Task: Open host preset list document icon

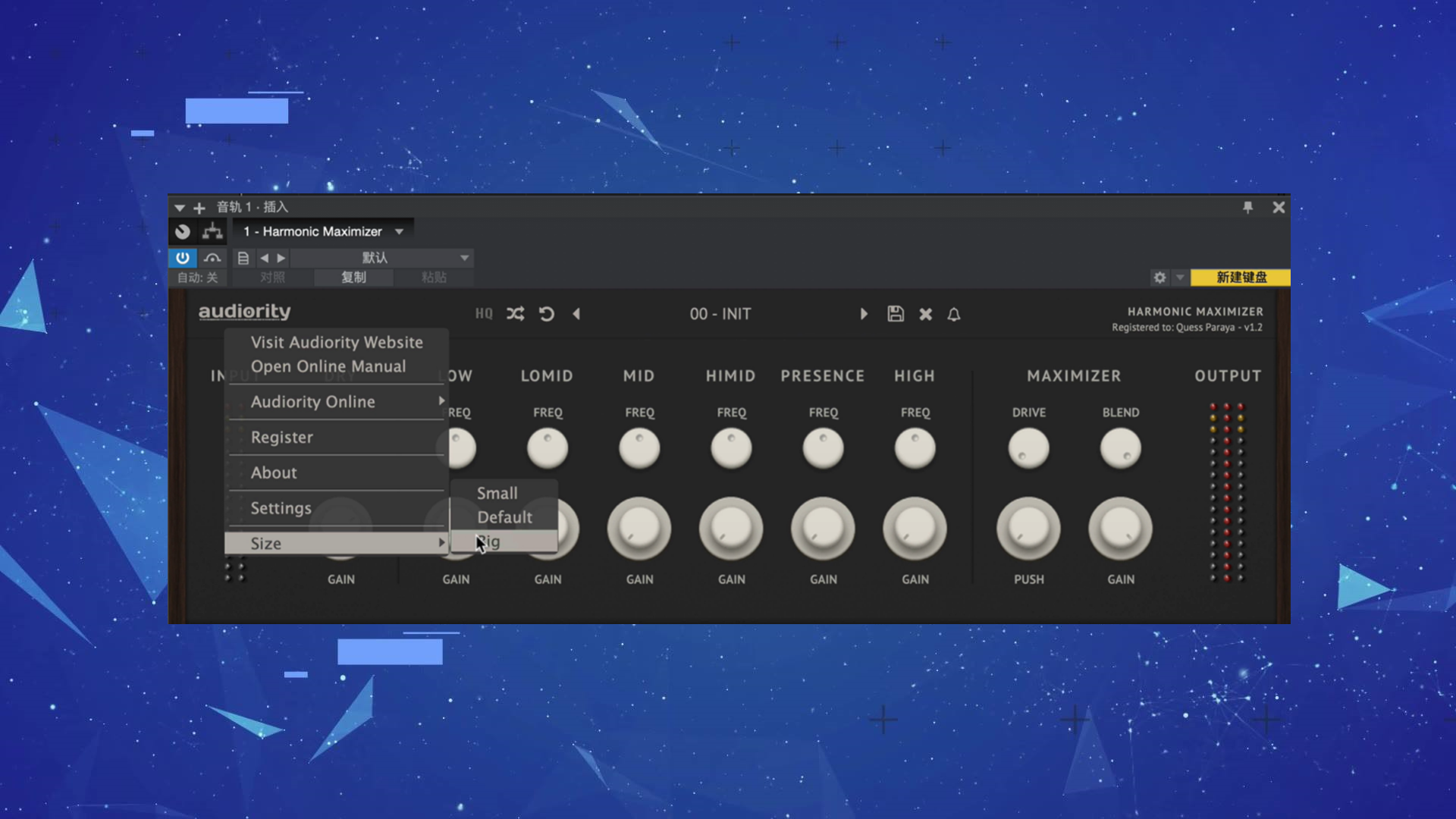Action: [243, 258]
